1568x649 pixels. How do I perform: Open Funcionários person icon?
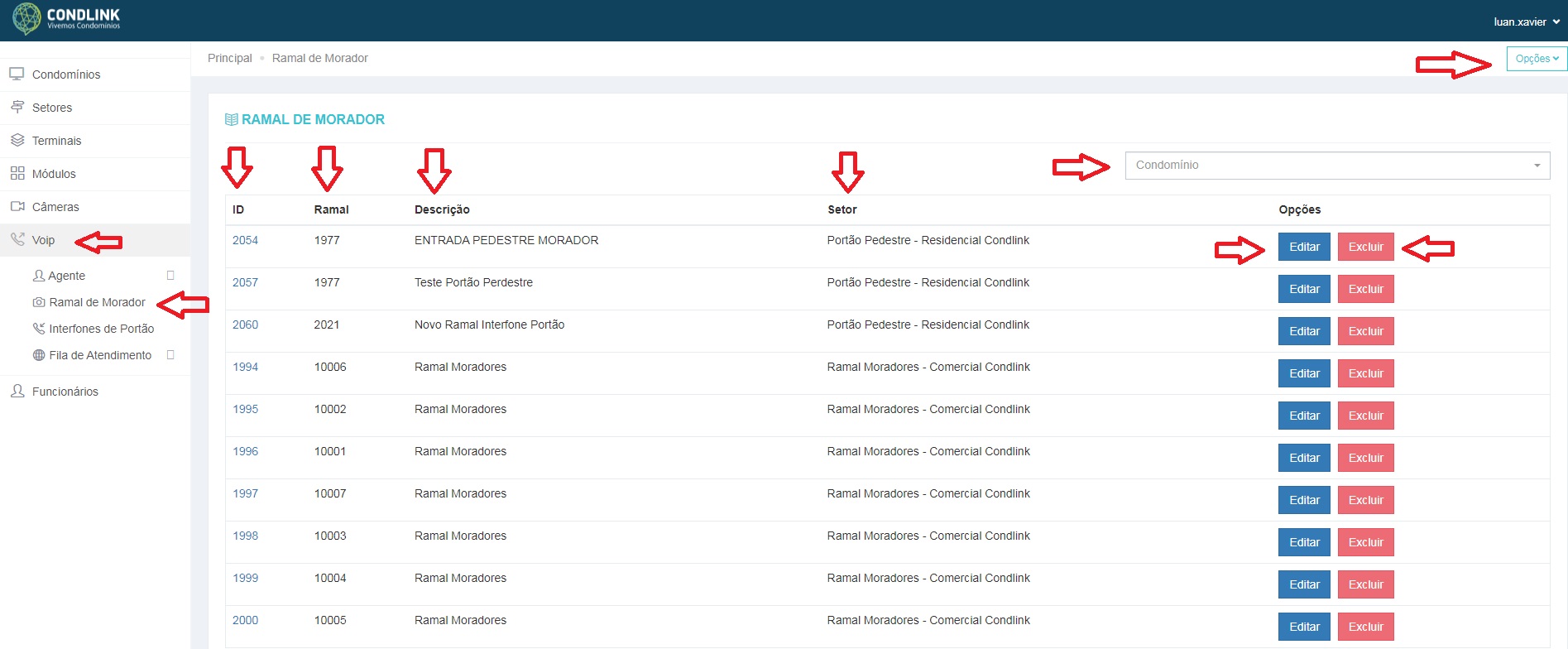(x=17, y=392)
